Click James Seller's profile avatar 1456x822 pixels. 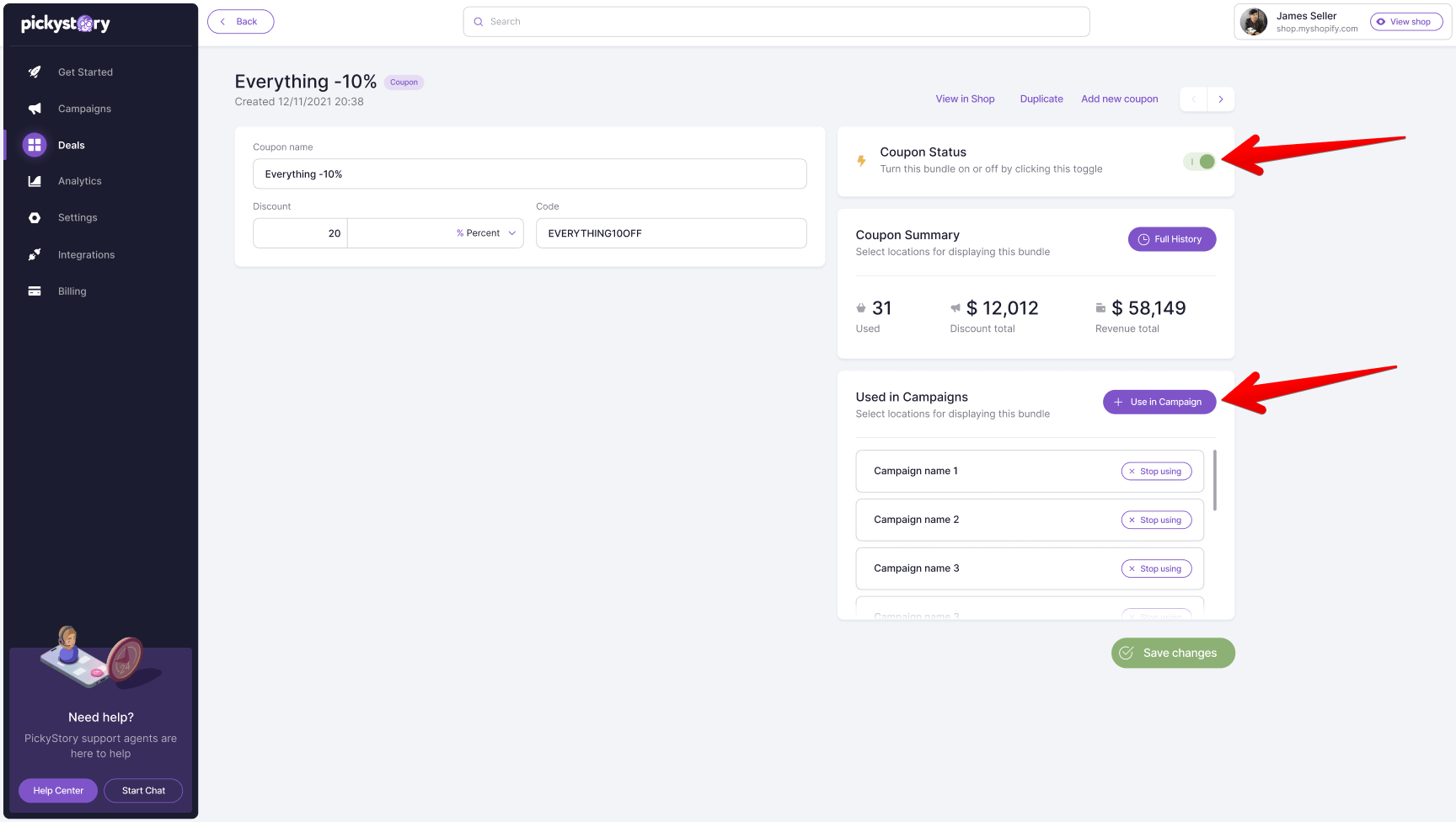[x=1254, y=21]
